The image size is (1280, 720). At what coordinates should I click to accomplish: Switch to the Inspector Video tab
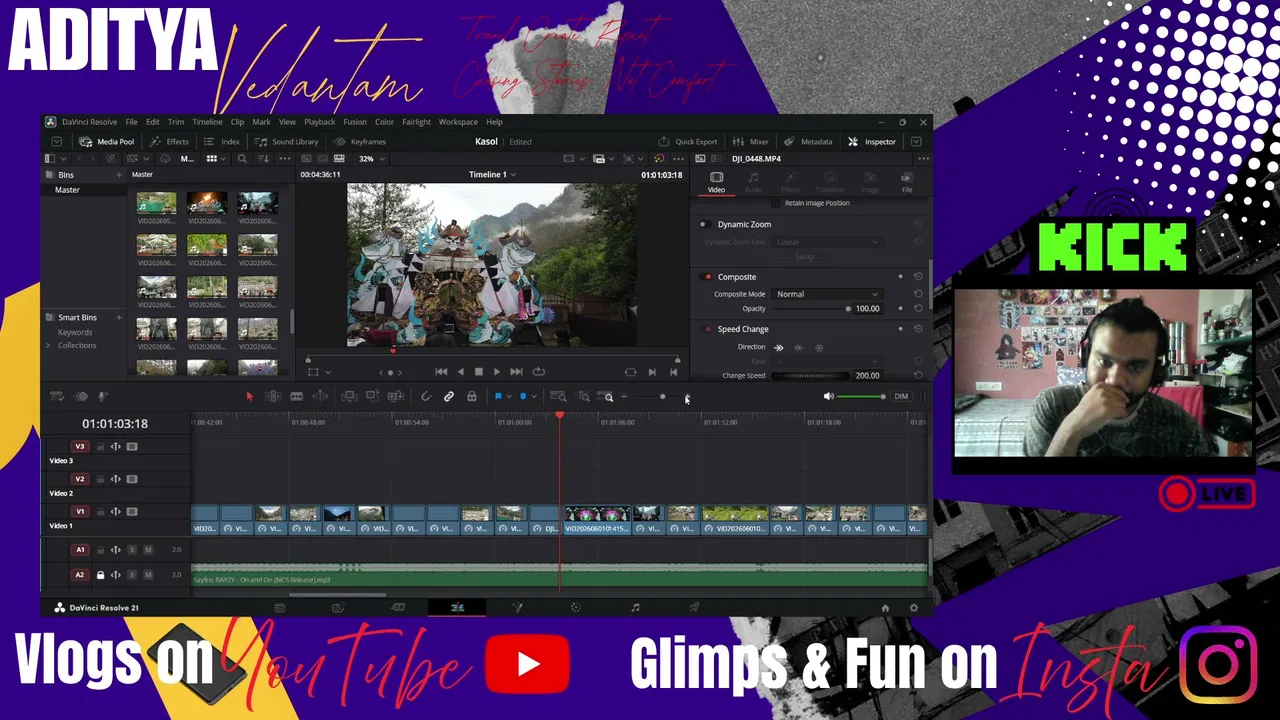(x=716, y=181)
